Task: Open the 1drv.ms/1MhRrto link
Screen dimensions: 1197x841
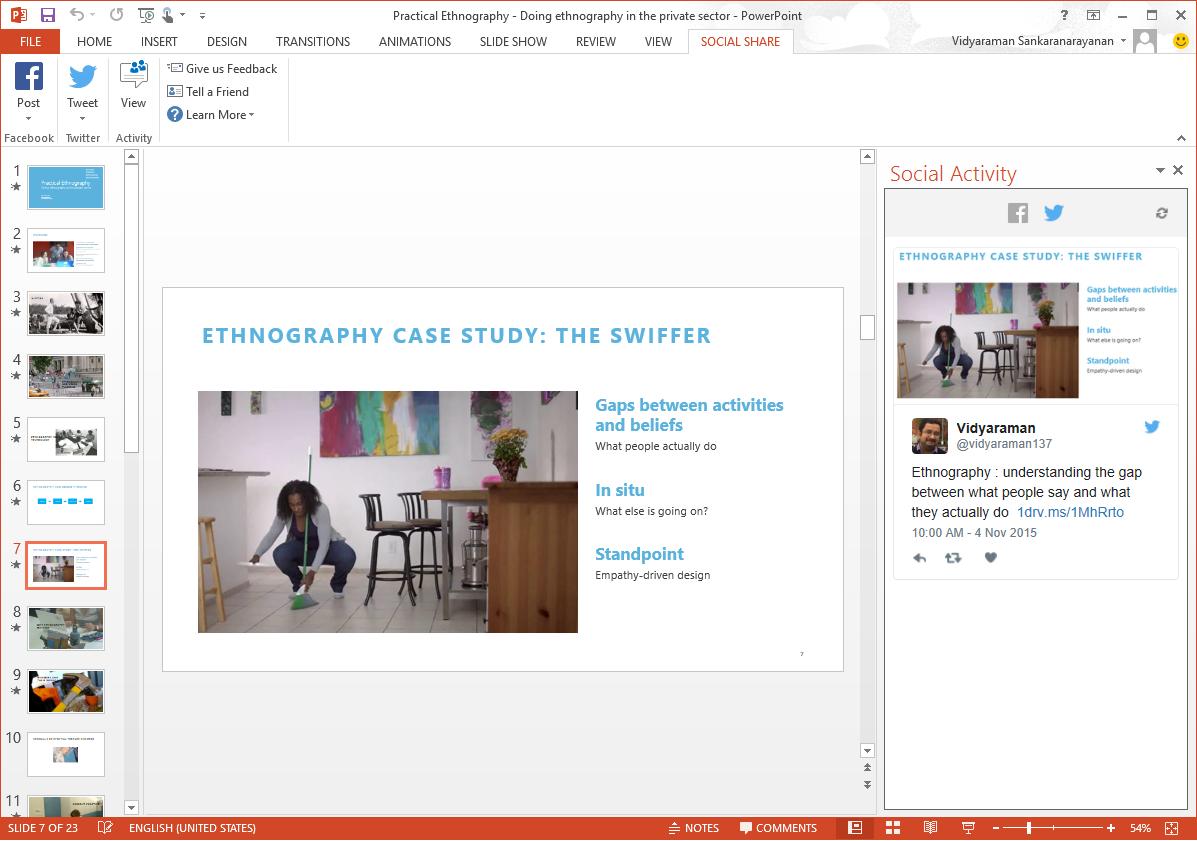Action: [x=1070, y=512]
